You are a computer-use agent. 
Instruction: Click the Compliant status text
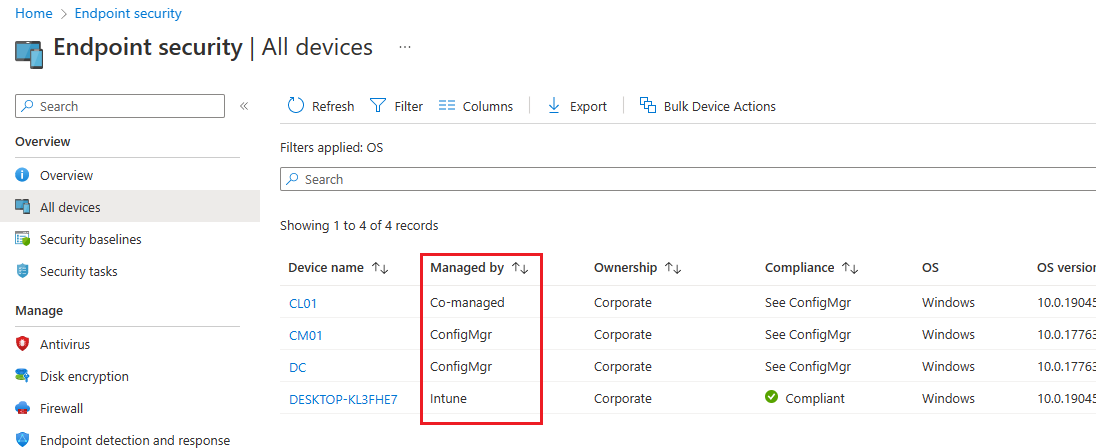coord(815,398)
